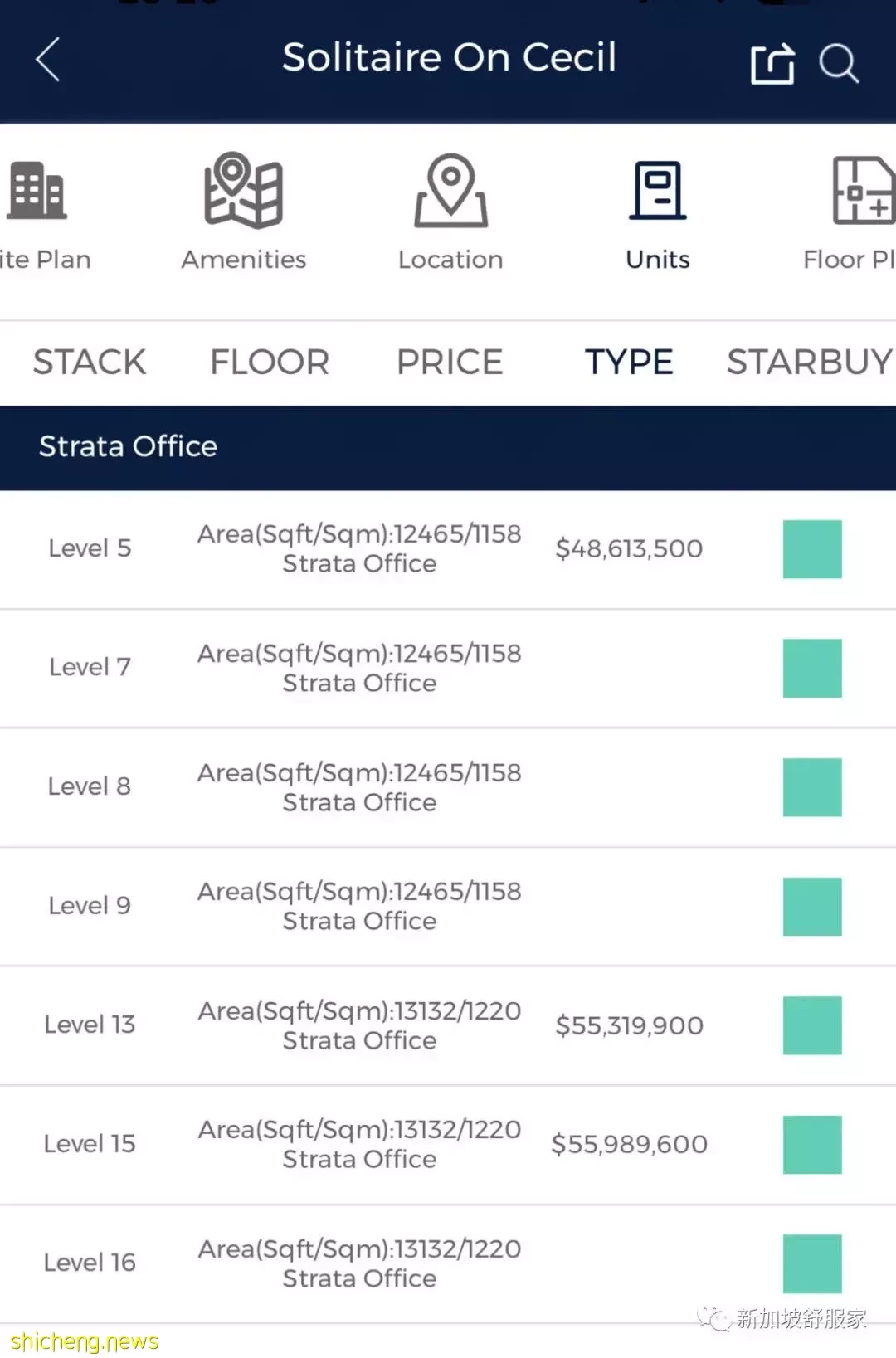Open the Location pin icon

pos(450,191)
